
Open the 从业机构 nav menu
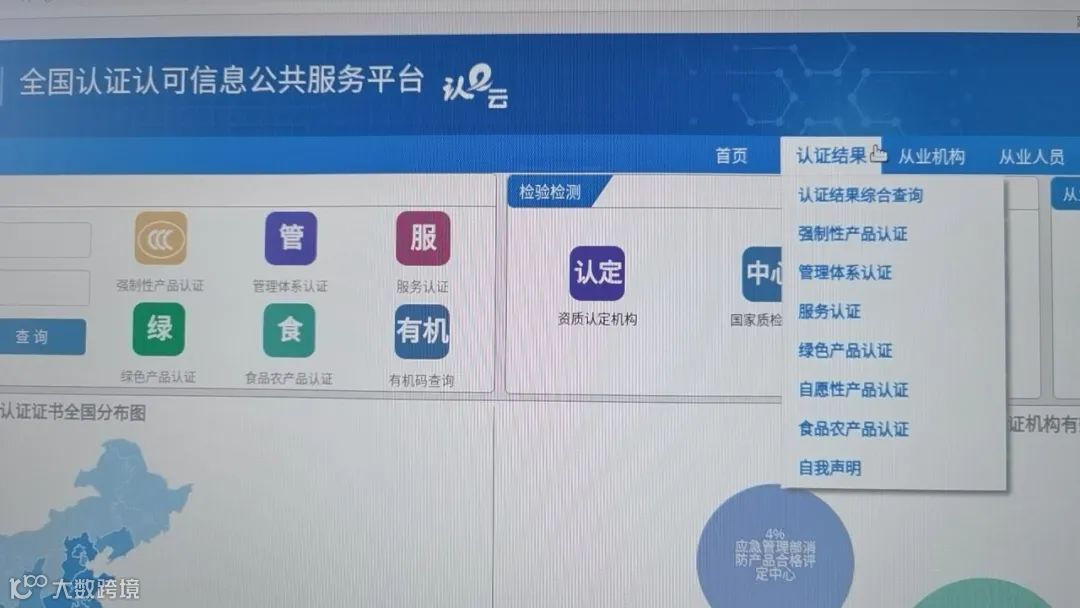coord(931,157)
